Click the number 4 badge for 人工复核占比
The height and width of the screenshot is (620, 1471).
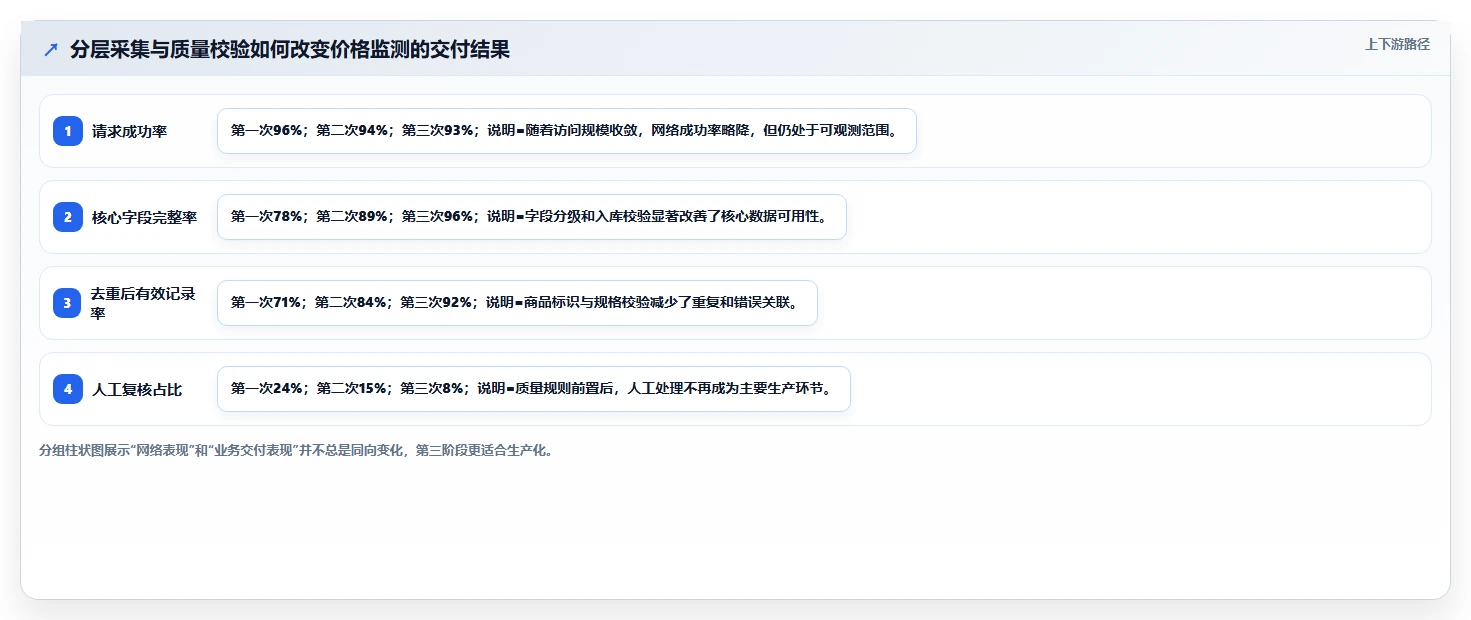click(x=68, y=389)
